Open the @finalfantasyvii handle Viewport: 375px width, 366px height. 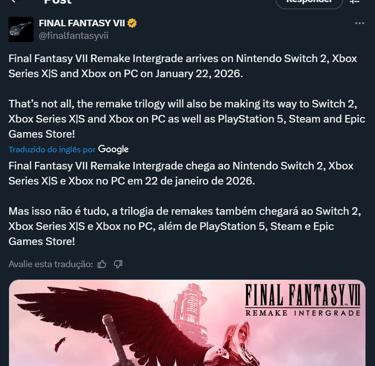pos(74,36)
